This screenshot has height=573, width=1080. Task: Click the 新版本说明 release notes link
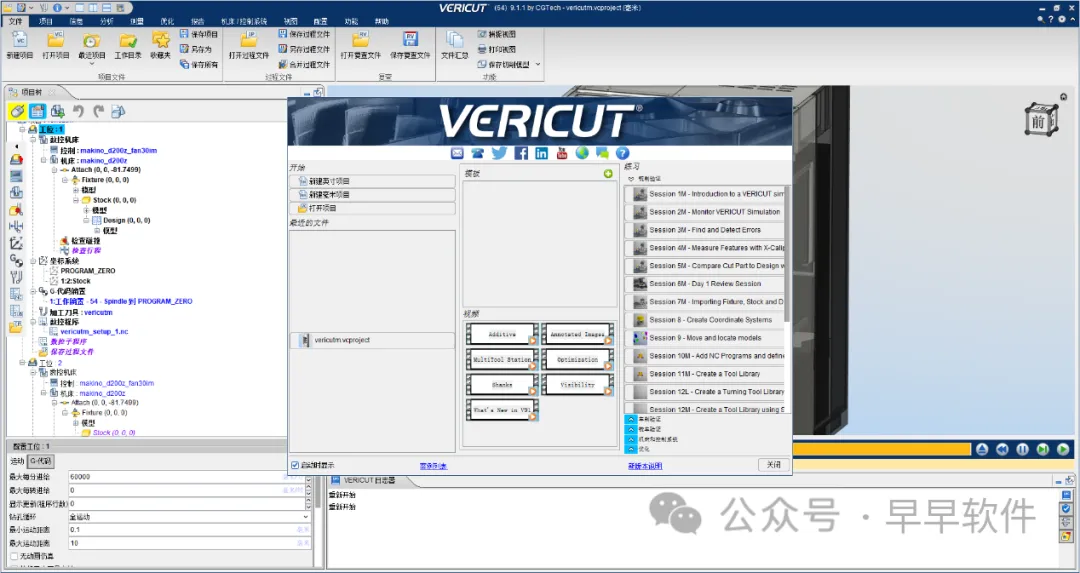[645, 466]
